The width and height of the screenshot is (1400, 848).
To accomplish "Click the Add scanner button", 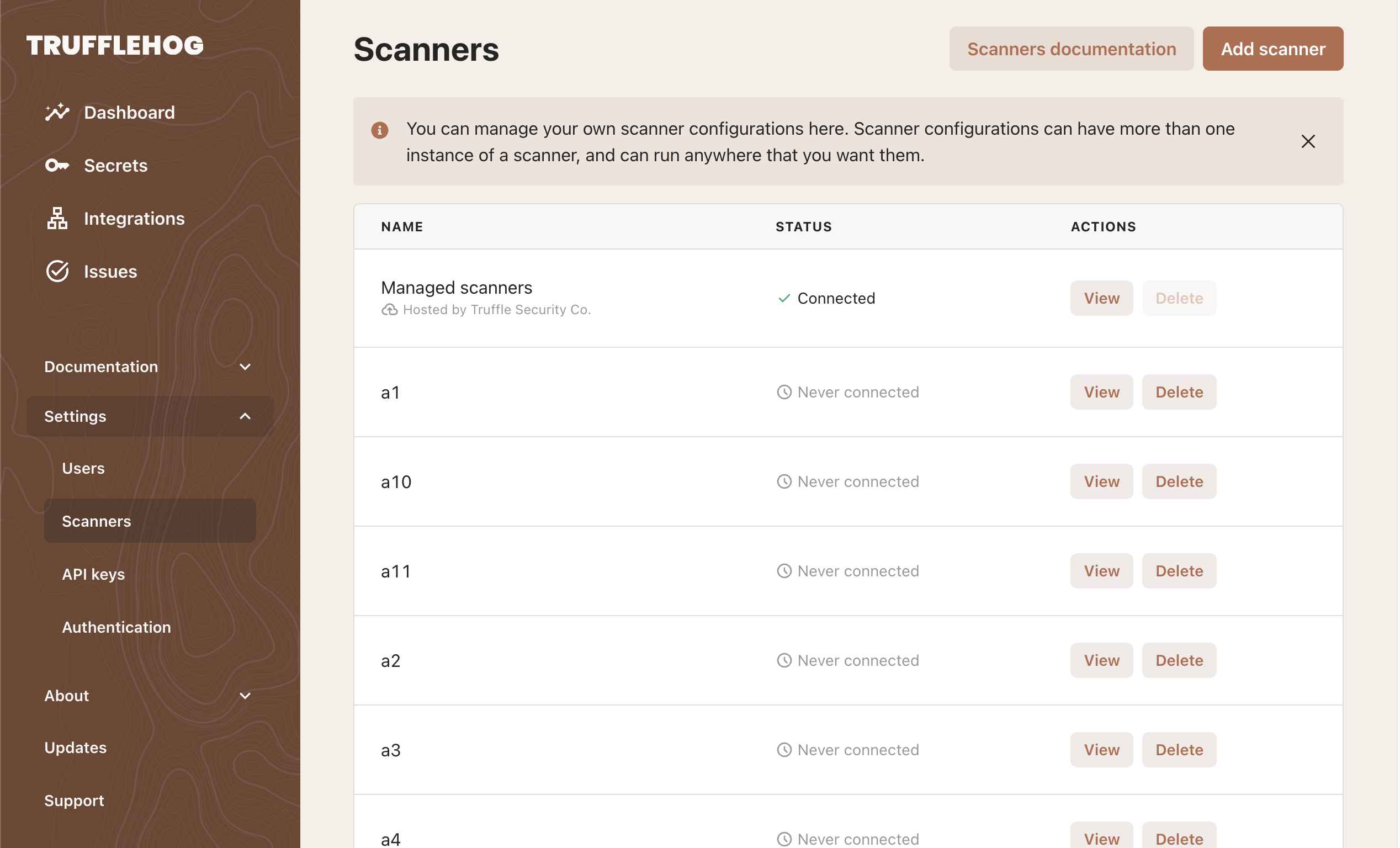I will (x=1272, y=49).
